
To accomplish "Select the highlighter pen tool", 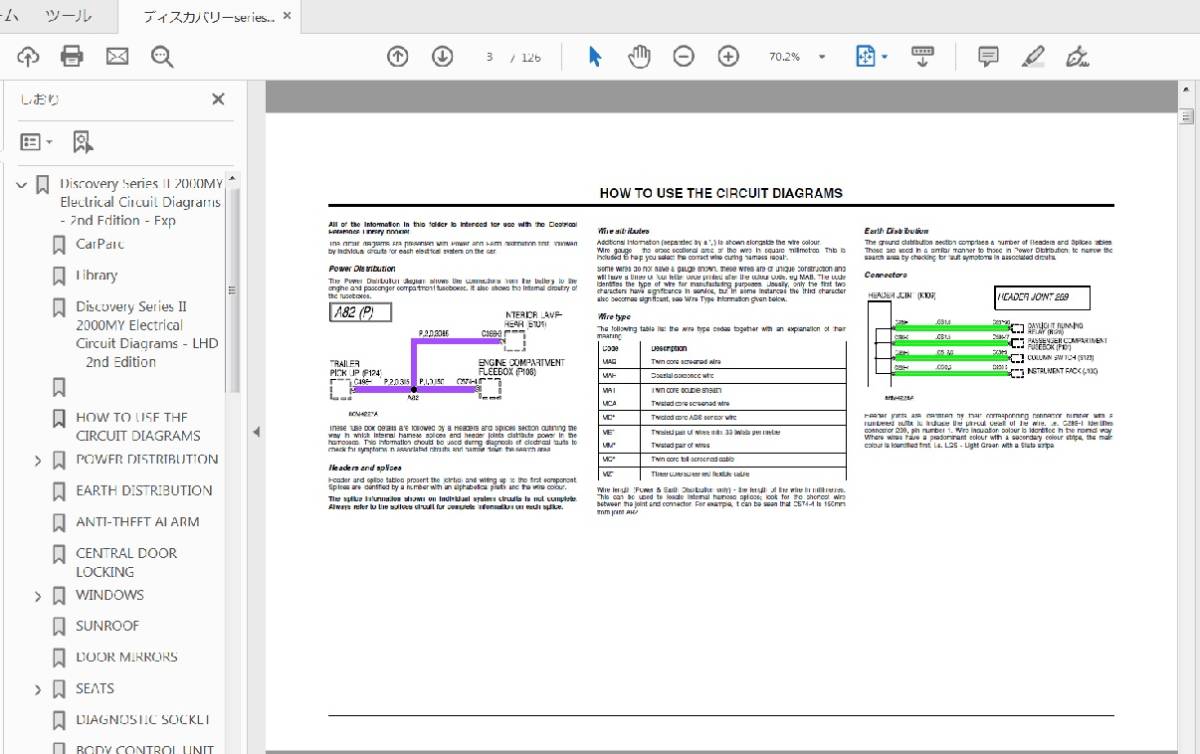I will point(1033,56).
